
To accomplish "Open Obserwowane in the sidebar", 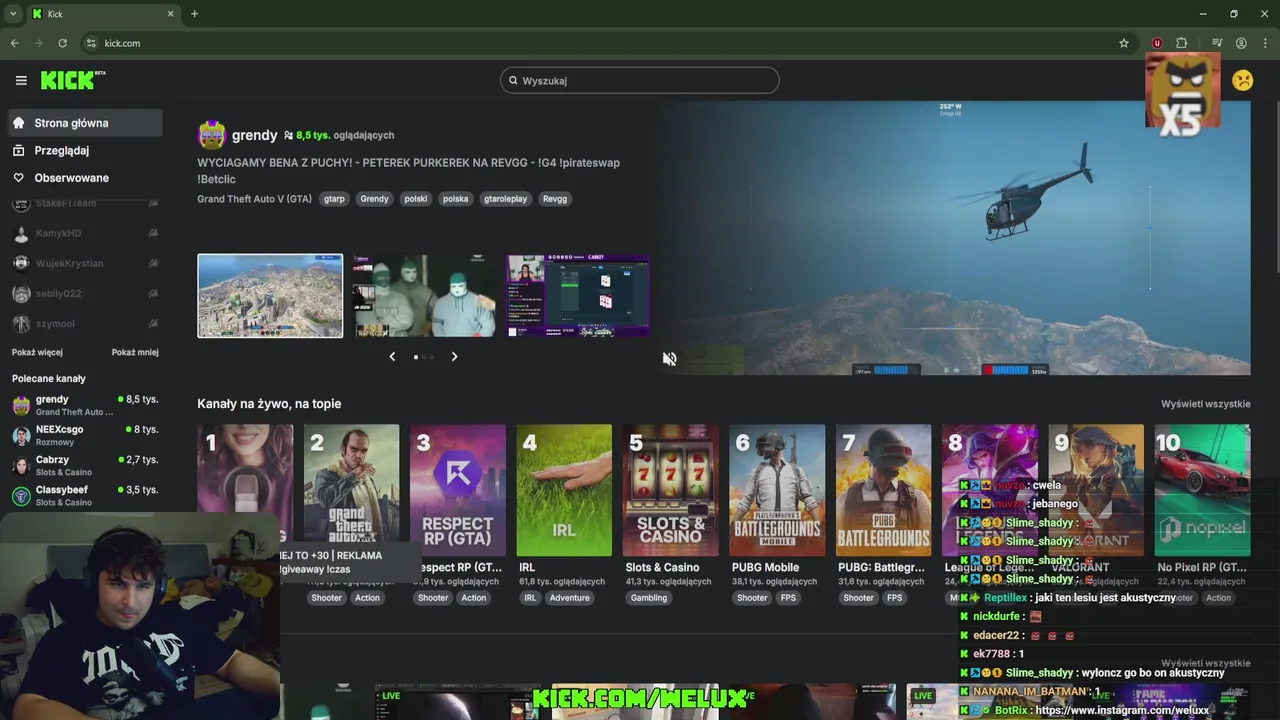I will coord(84,178).
